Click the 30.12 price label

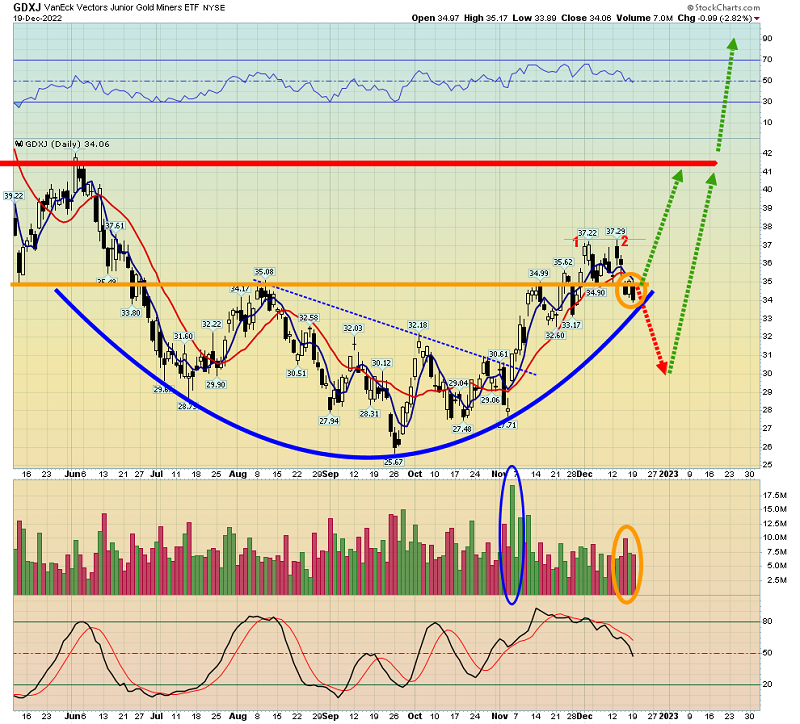click(x=382, y=363)
